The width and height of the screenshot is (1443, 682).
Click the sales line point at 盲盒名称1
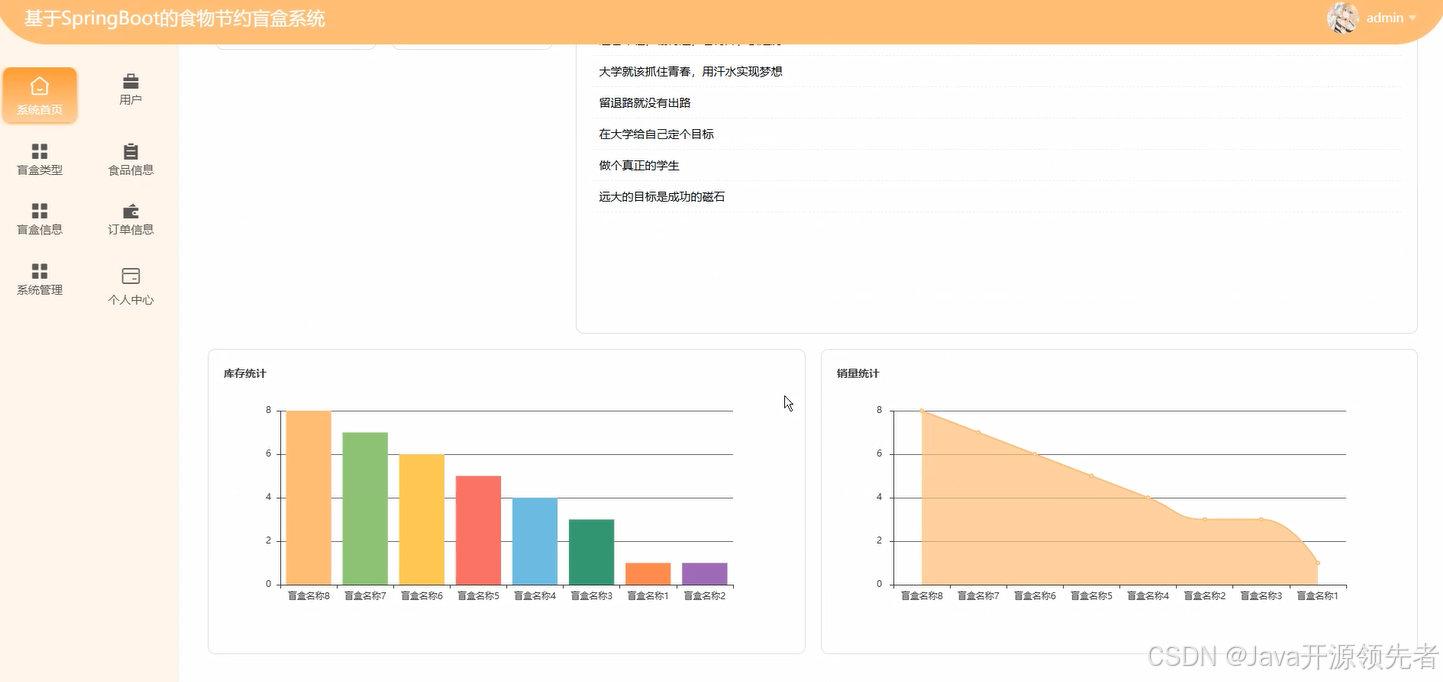(1318, 563)
